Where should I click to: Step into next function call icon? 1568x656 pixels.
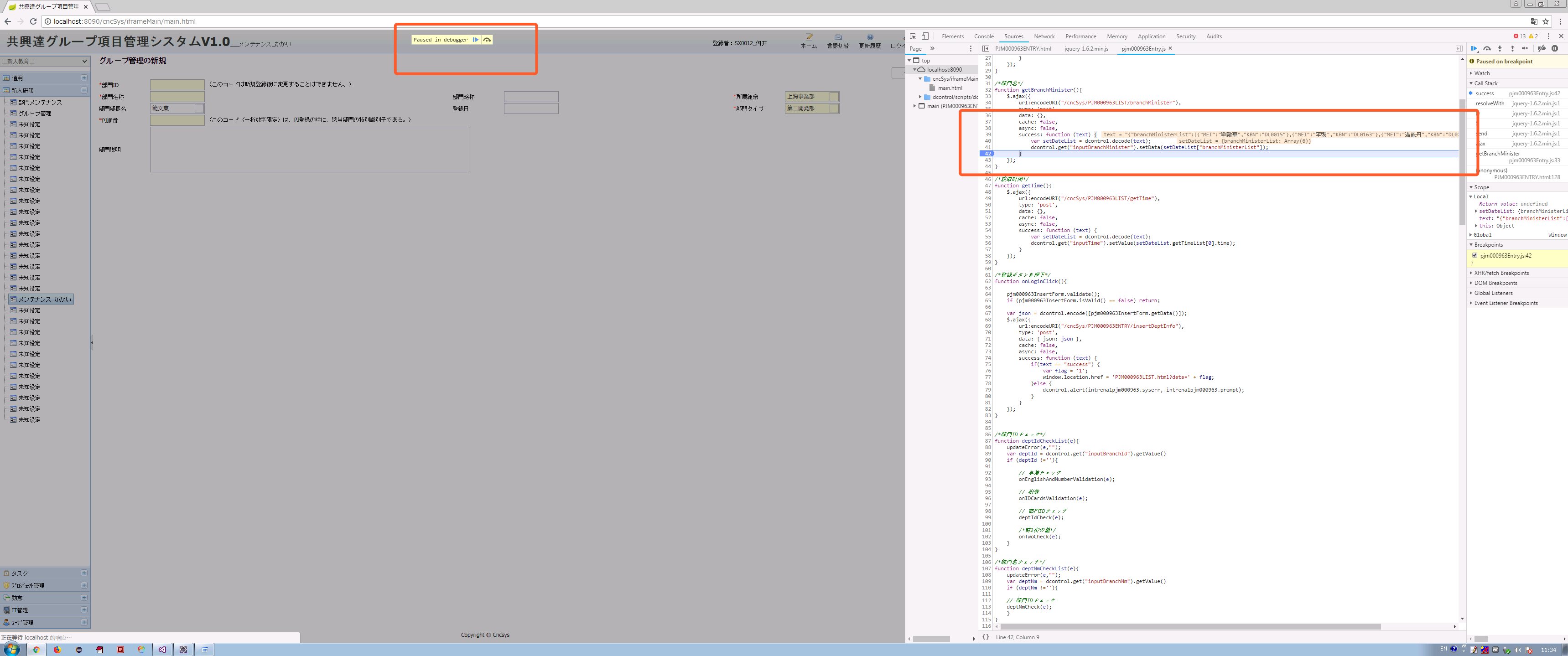[1500, 49]
